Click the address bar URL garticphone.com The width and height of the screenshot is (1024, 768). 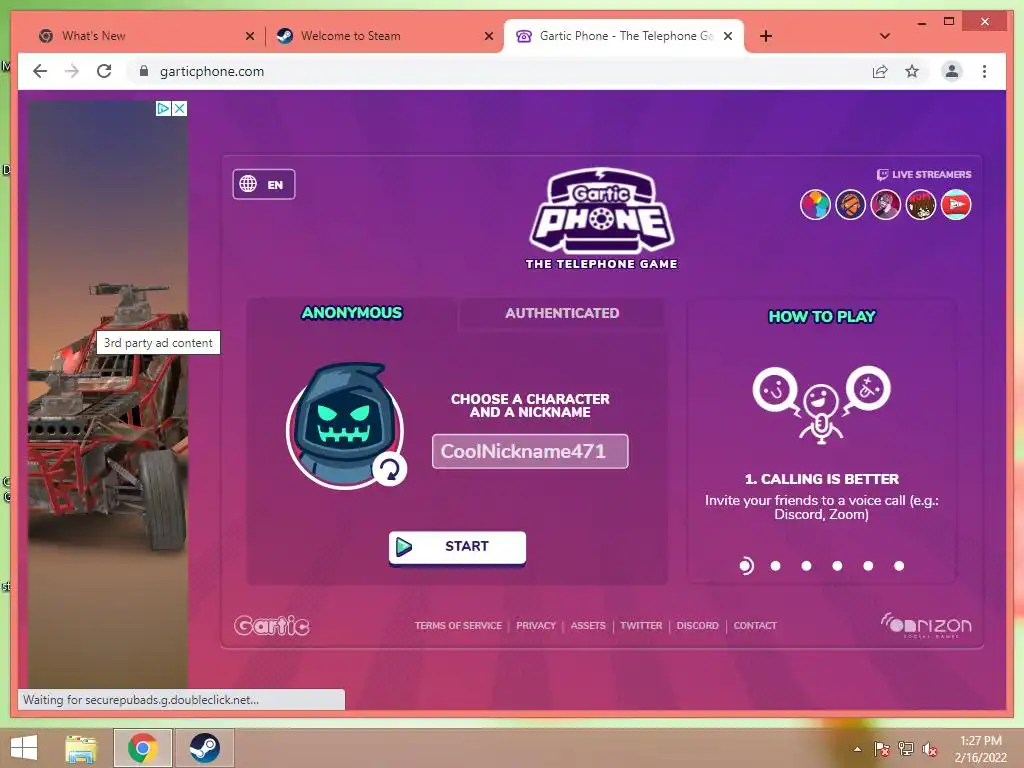[212, 71]
